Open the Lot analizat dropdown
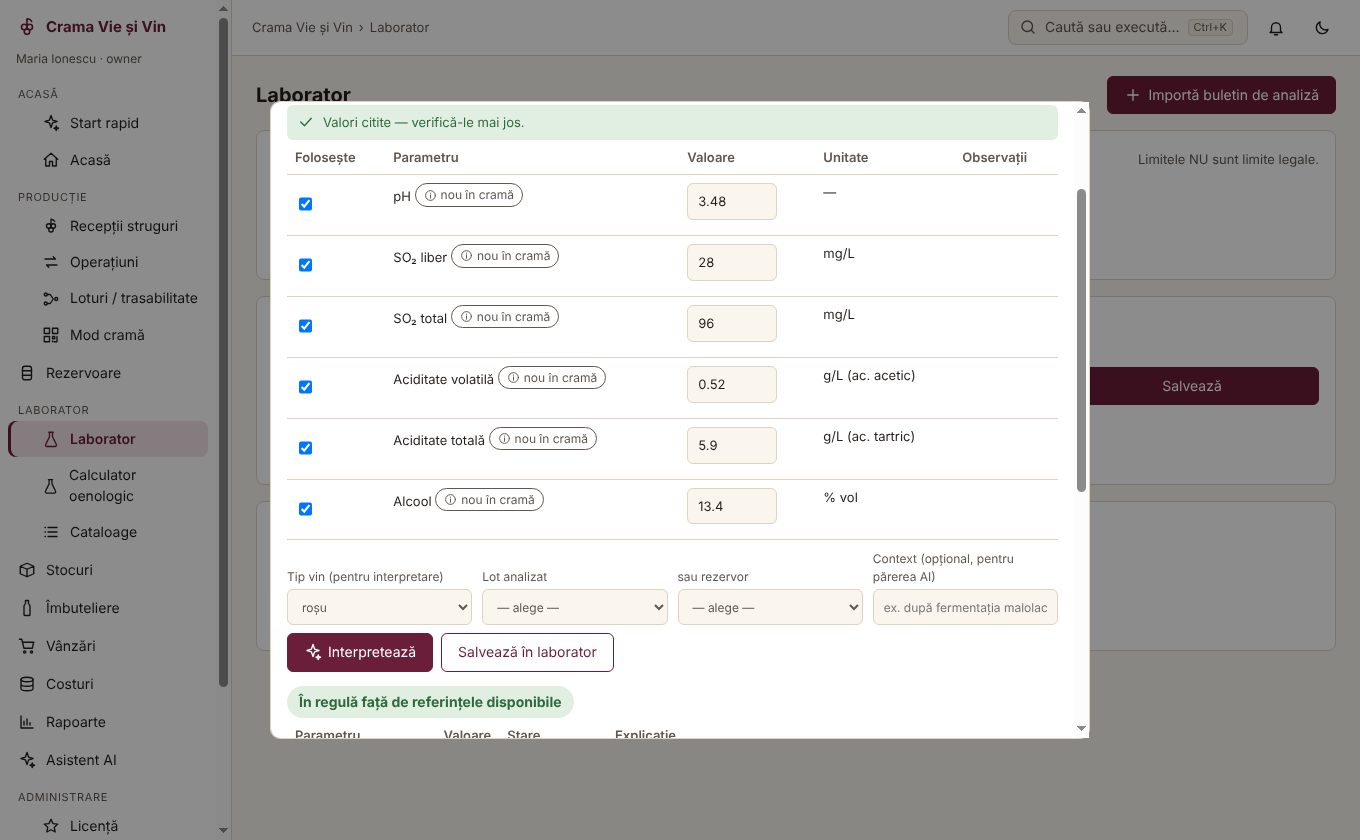 [575, 607]
